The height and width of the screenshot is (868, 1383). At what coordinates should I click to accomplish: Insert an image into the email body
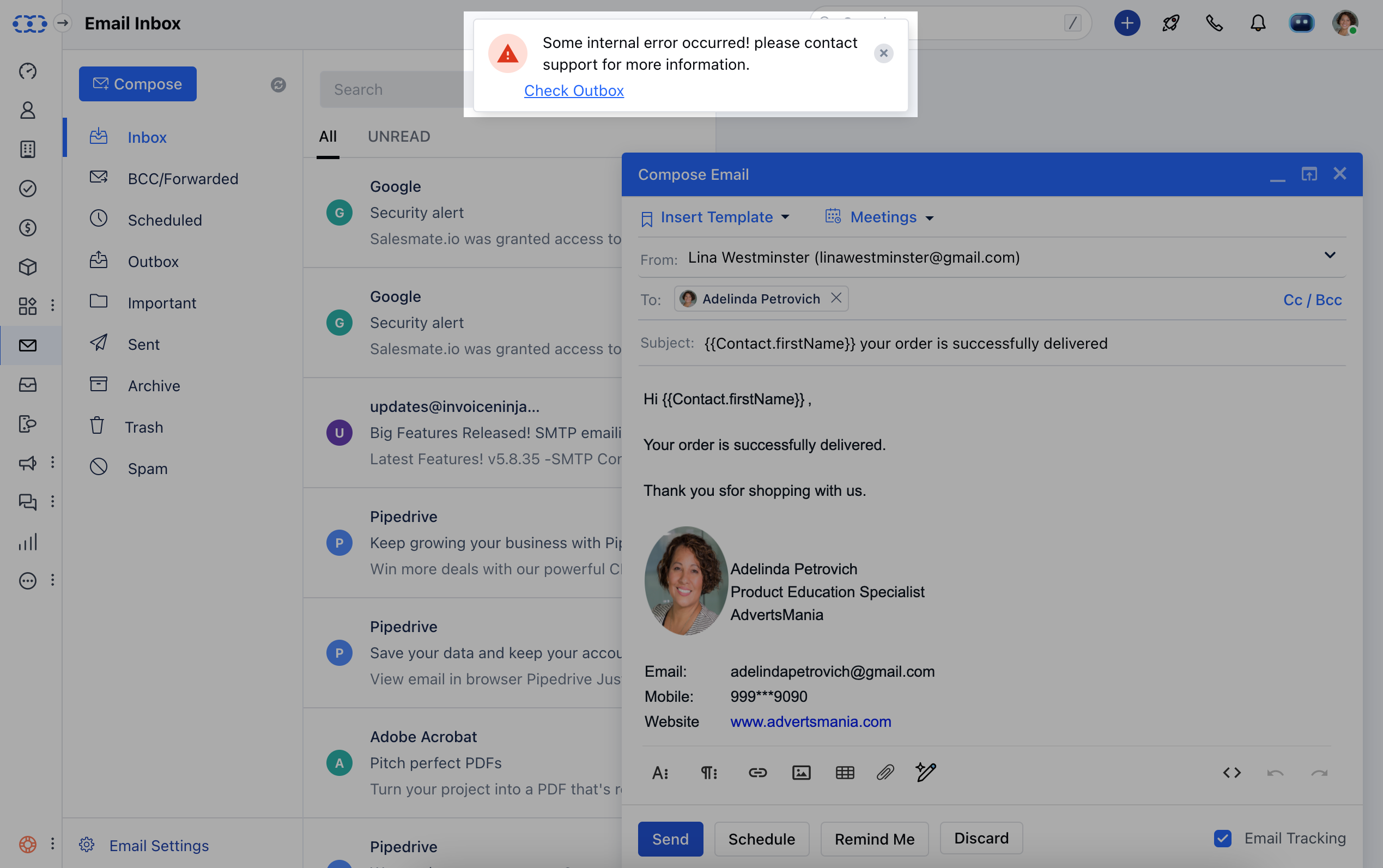click(801, 773)
